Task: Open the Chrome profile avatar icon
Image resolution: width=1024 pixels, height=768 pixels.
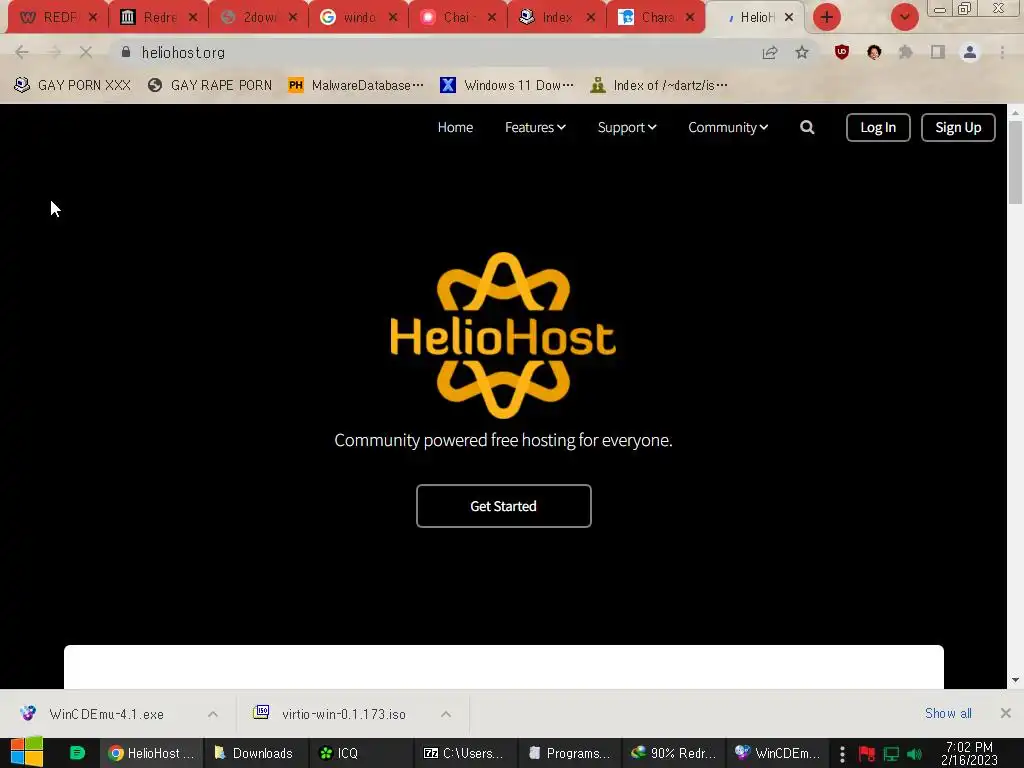Action: point(970,52)
